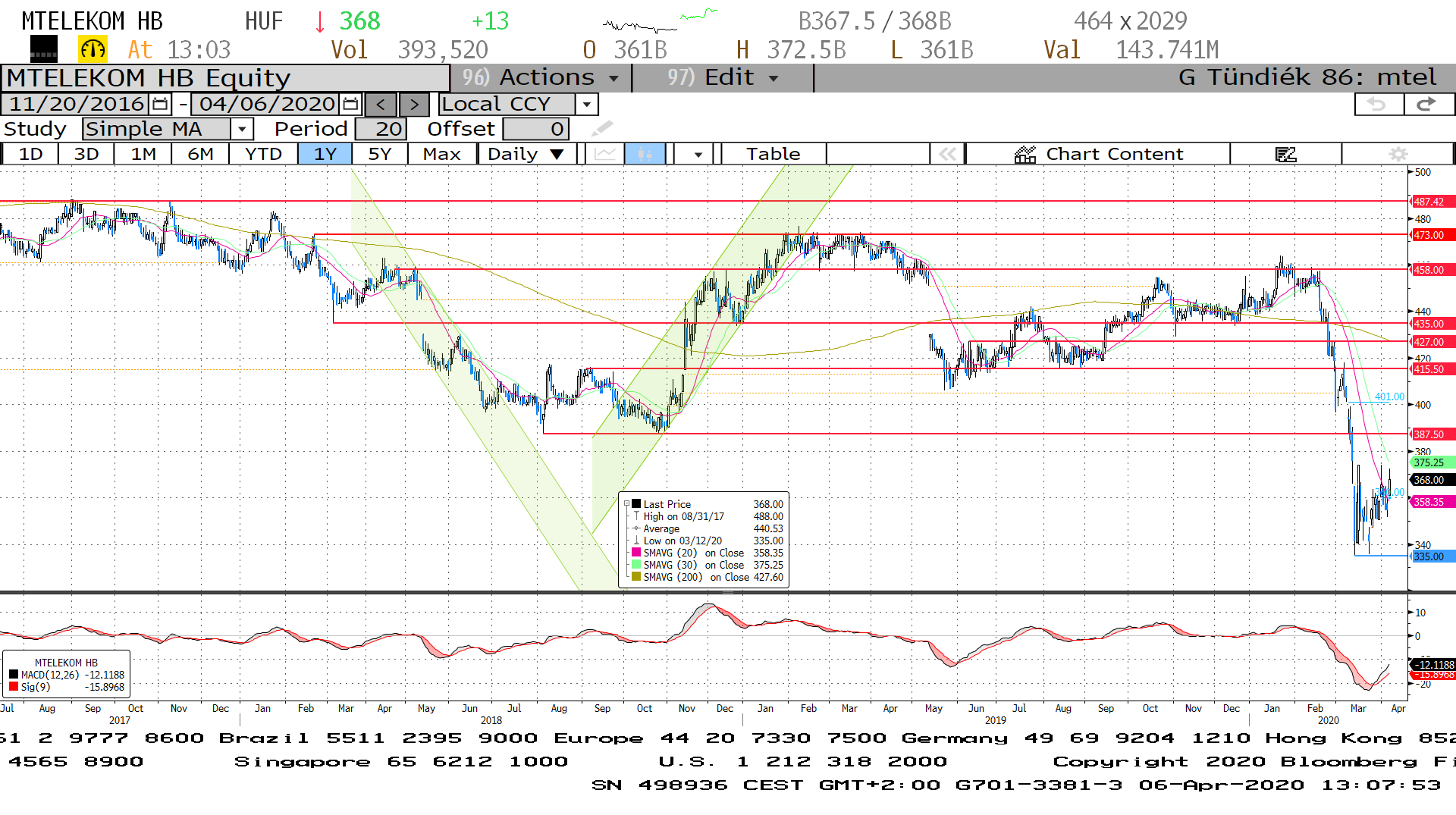Click the 473.00 red price level label
Image resolution: width=1456 pixels, height=815 pixels.
1432,235
